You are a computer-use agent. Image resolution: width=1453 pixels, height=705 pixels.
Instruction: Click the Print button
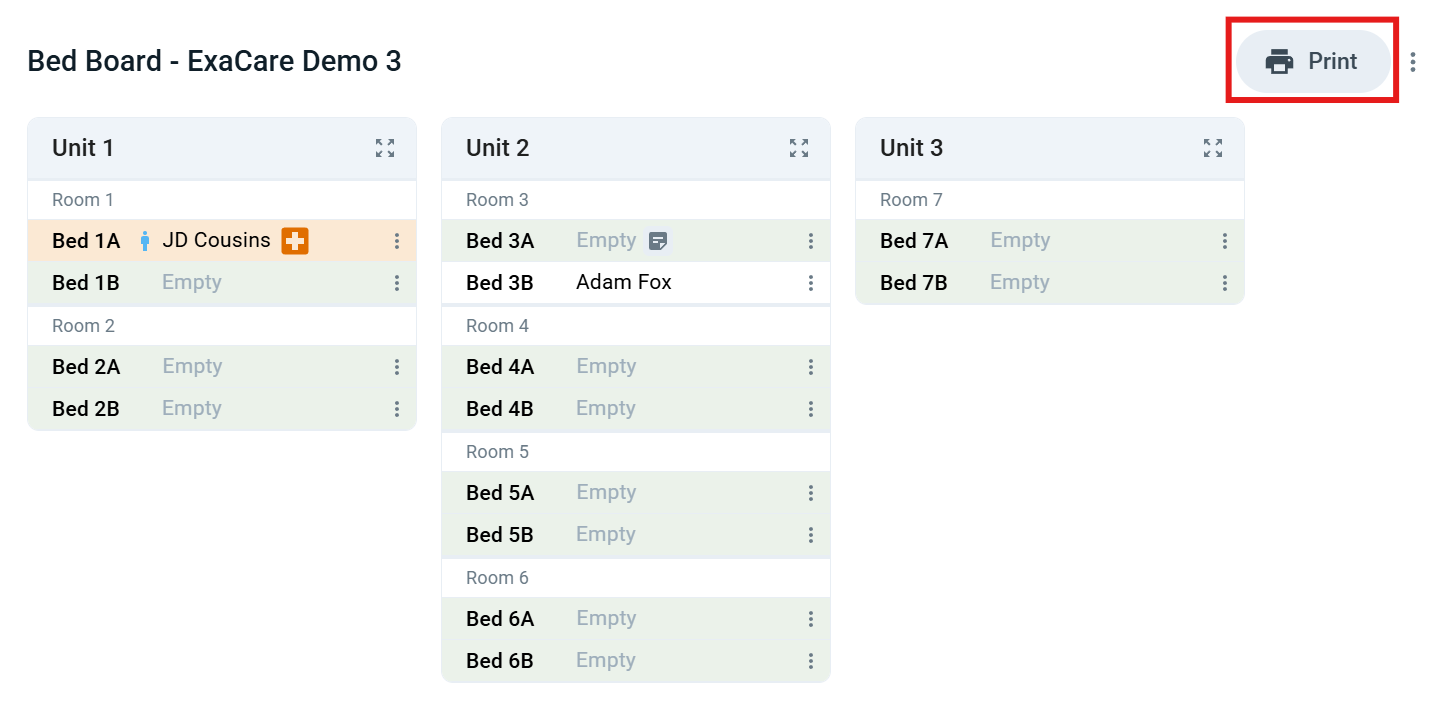[1312, 61]
